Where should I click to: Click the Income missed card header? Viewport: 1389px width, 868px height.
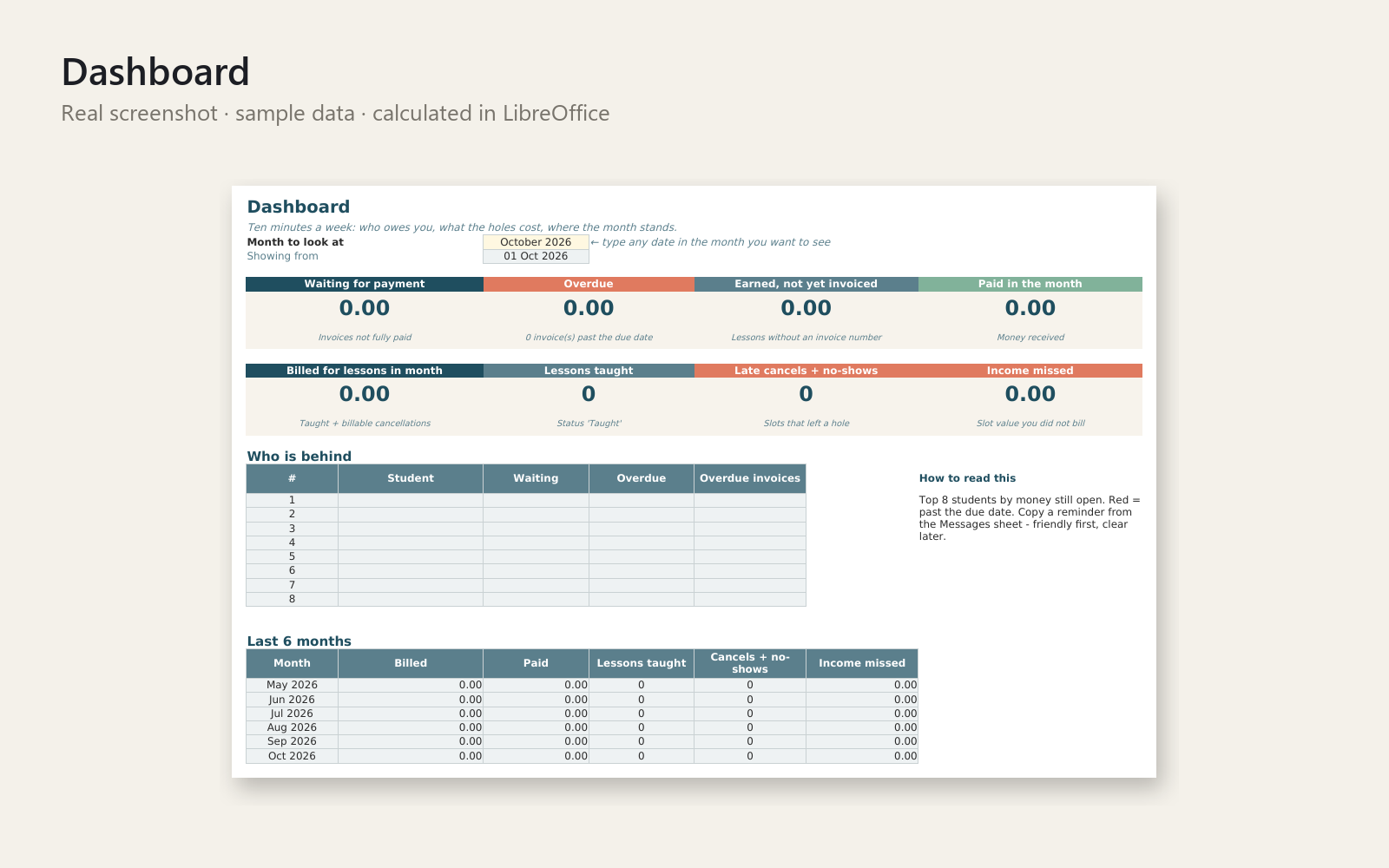point(1030,371)
